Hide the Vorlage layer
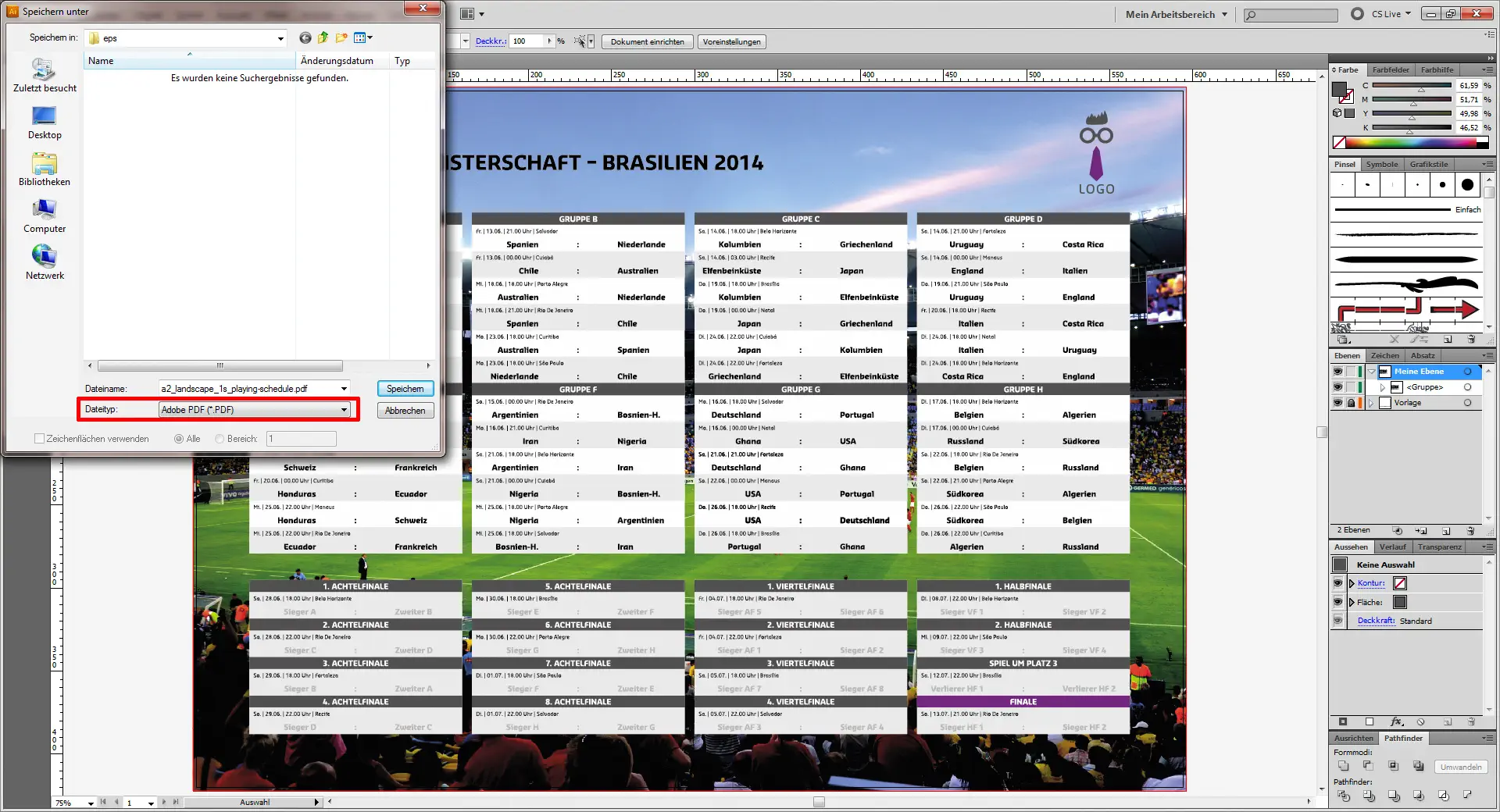 click(x=1338, y=403)
